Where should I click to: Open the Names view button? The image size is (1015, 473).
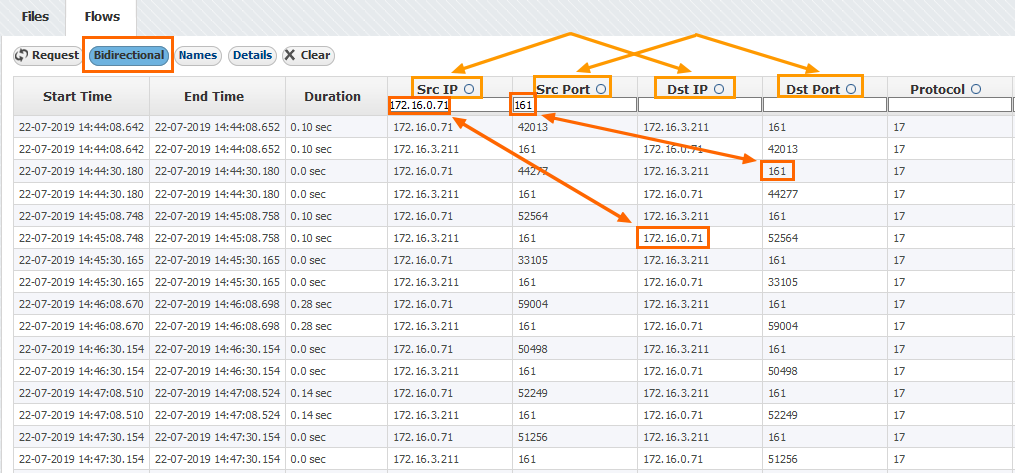pos(198,56)
